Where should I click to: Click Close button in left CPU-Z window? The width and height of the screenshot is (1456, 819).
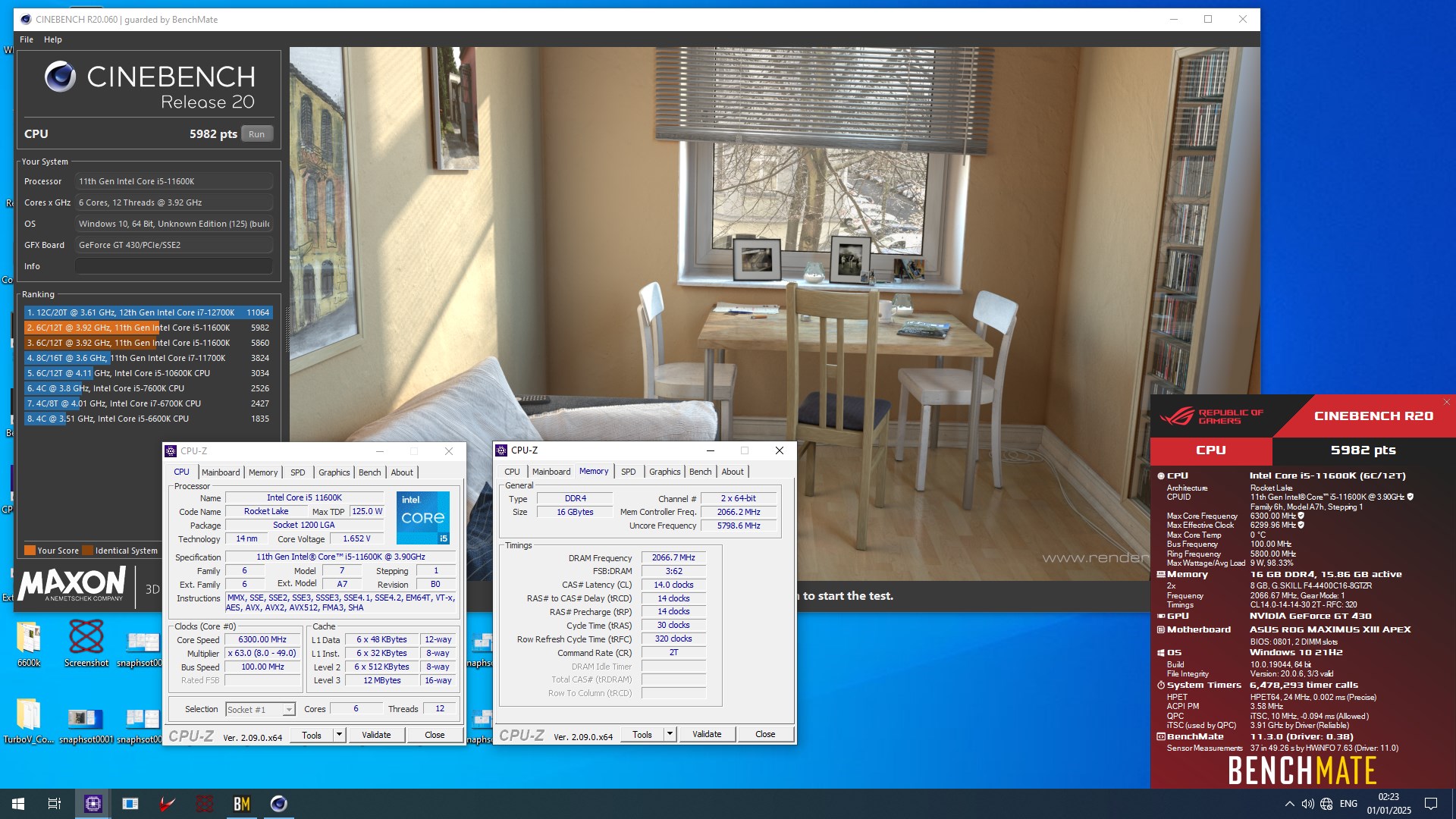[x=435, y=735]
